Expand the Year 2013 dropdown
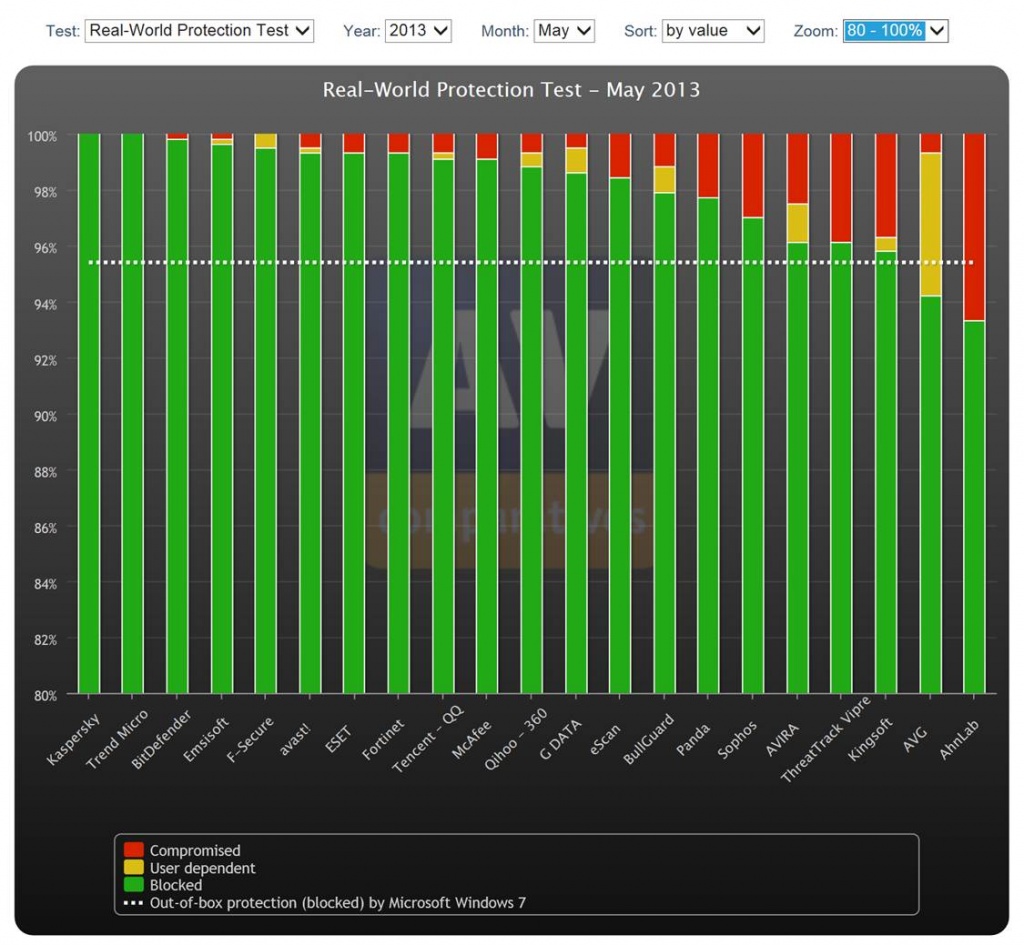This screenshot has width=1024, height=945. coord(418,31)
